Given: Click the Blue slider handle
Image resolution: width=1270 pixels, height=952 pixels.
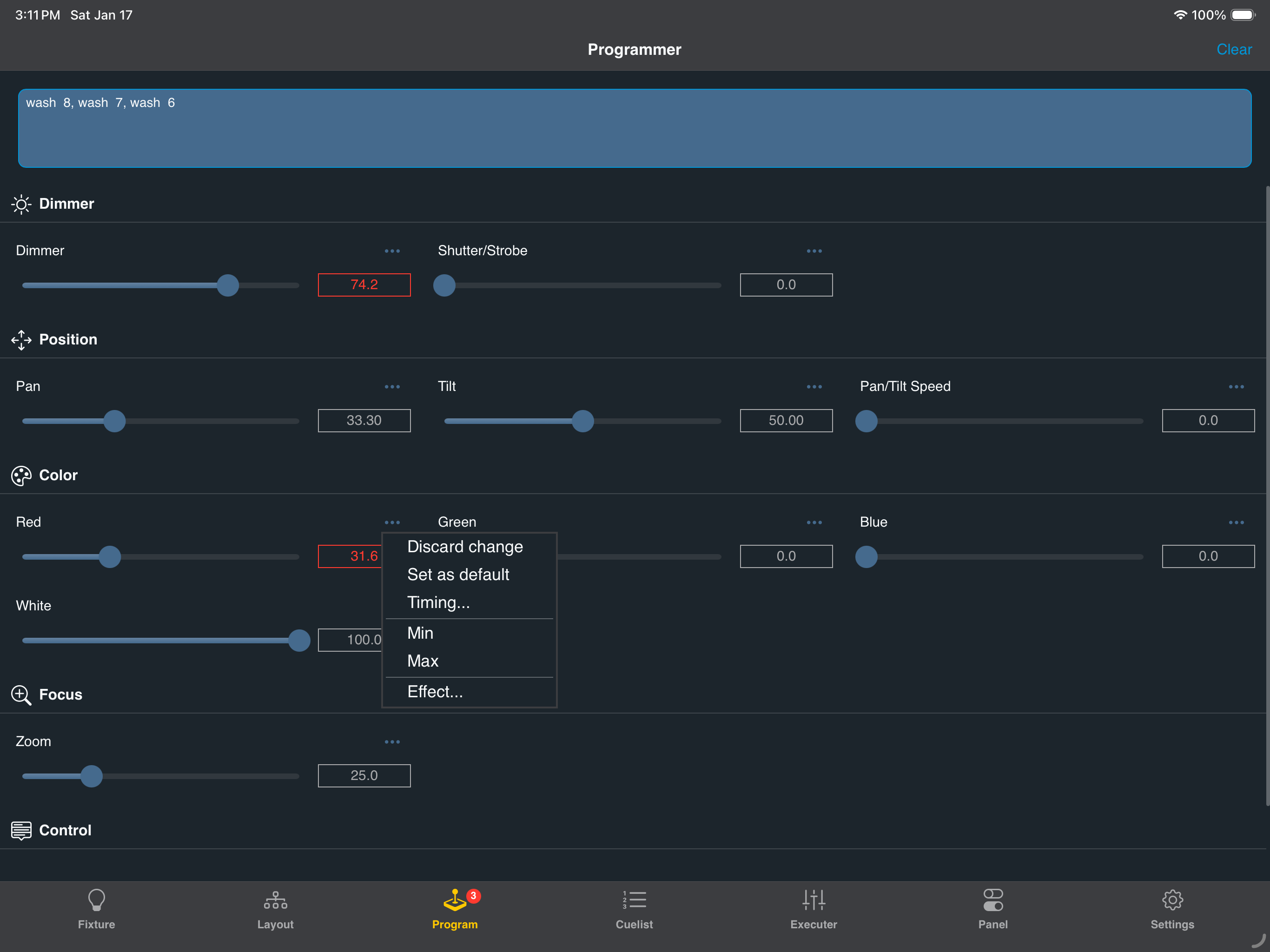Looking at the screenshot, I should [867, 557].
